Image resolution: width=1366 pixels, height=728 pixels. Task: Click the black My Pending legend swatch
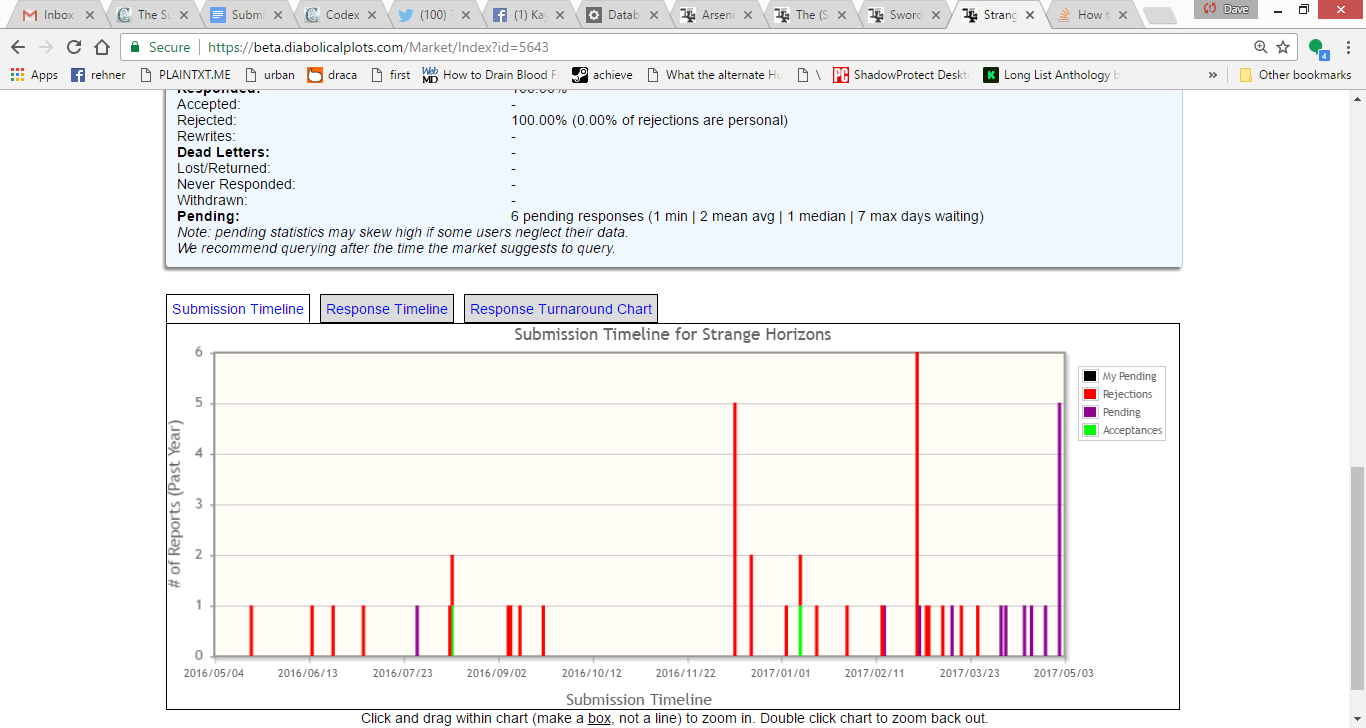click(1090, 376)
